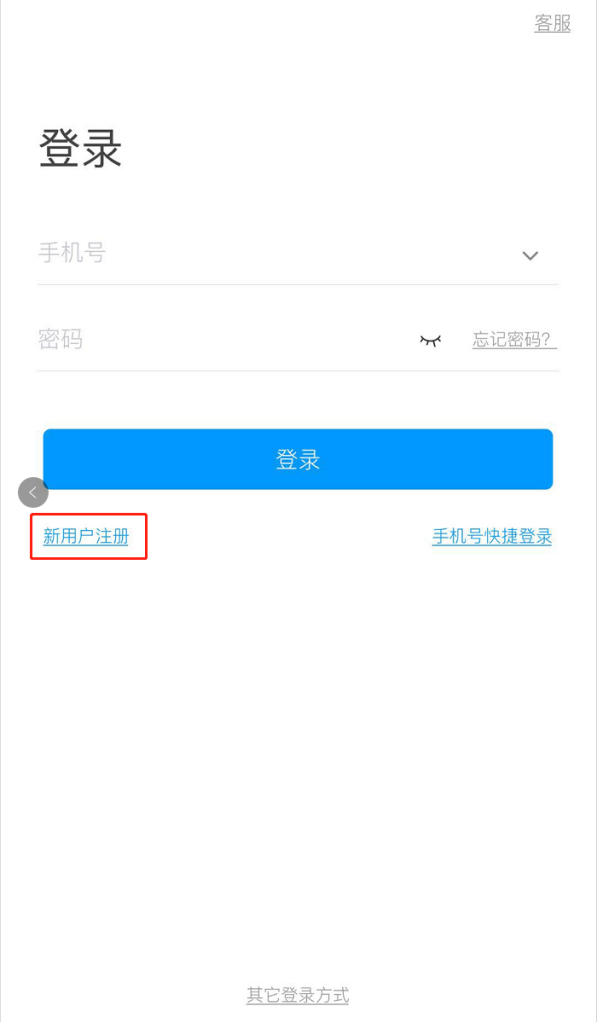
Task: Go back using the gray circular arrow icon
Action: [x=33, y=493]
